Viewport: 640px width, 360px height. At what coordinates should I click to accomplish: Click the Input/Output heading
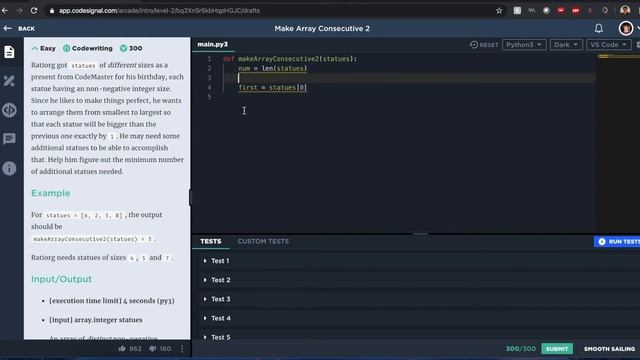click(x=61, y=279)
